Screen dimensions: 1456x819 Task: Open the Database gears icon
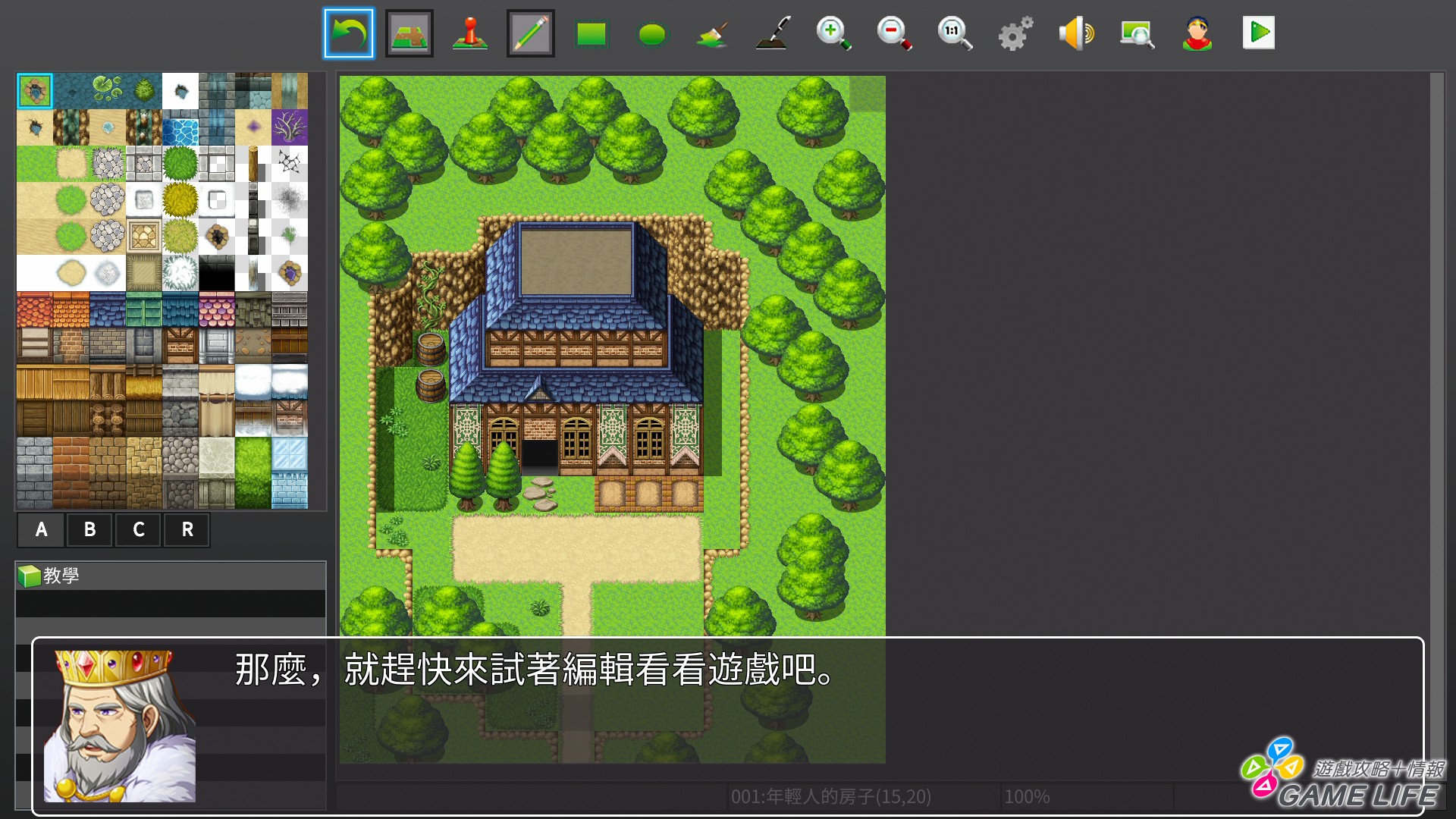(x=1015, y=33)
